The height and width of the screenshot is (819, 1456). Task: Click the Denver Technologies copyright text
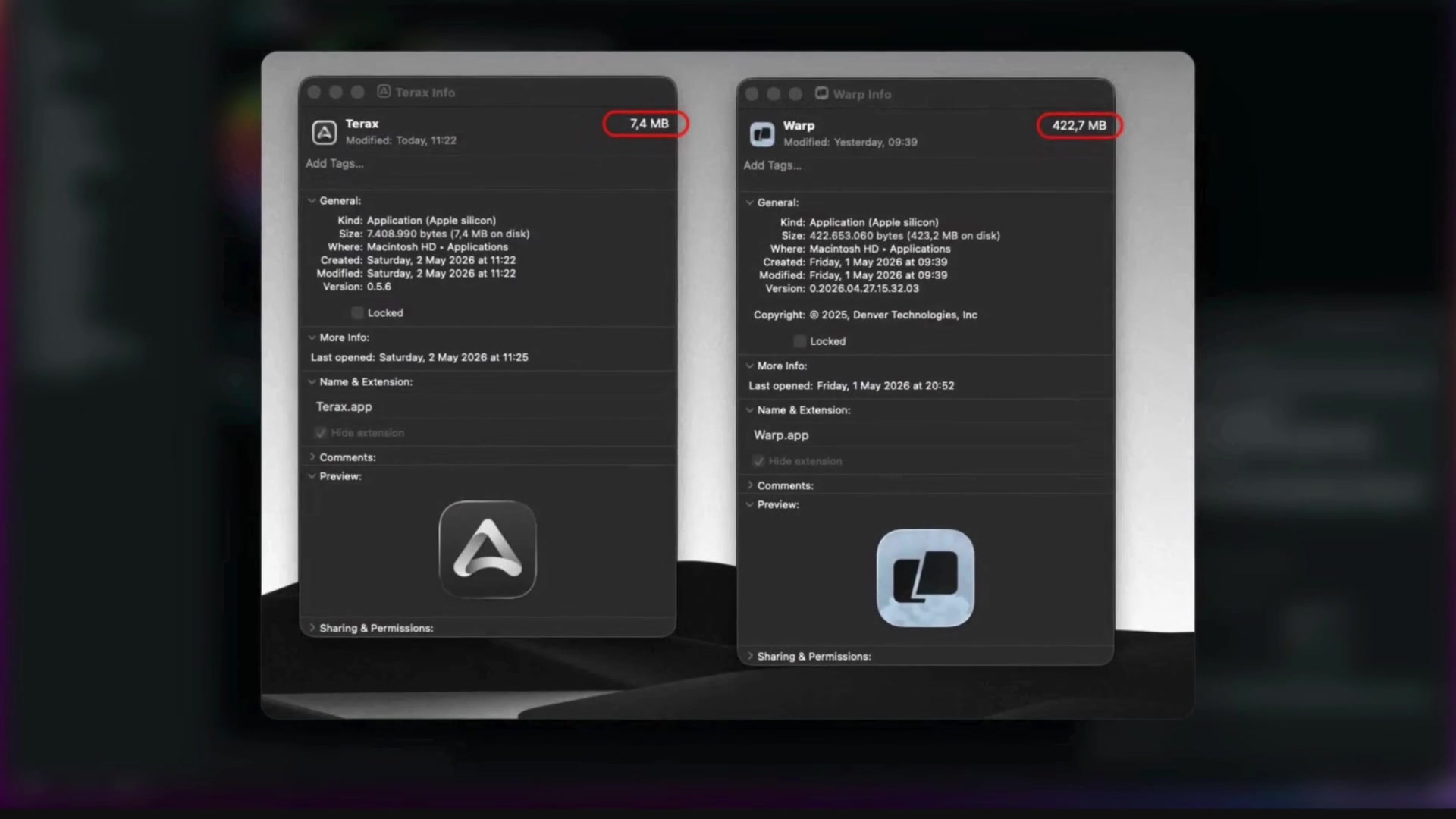click(893, 315)
